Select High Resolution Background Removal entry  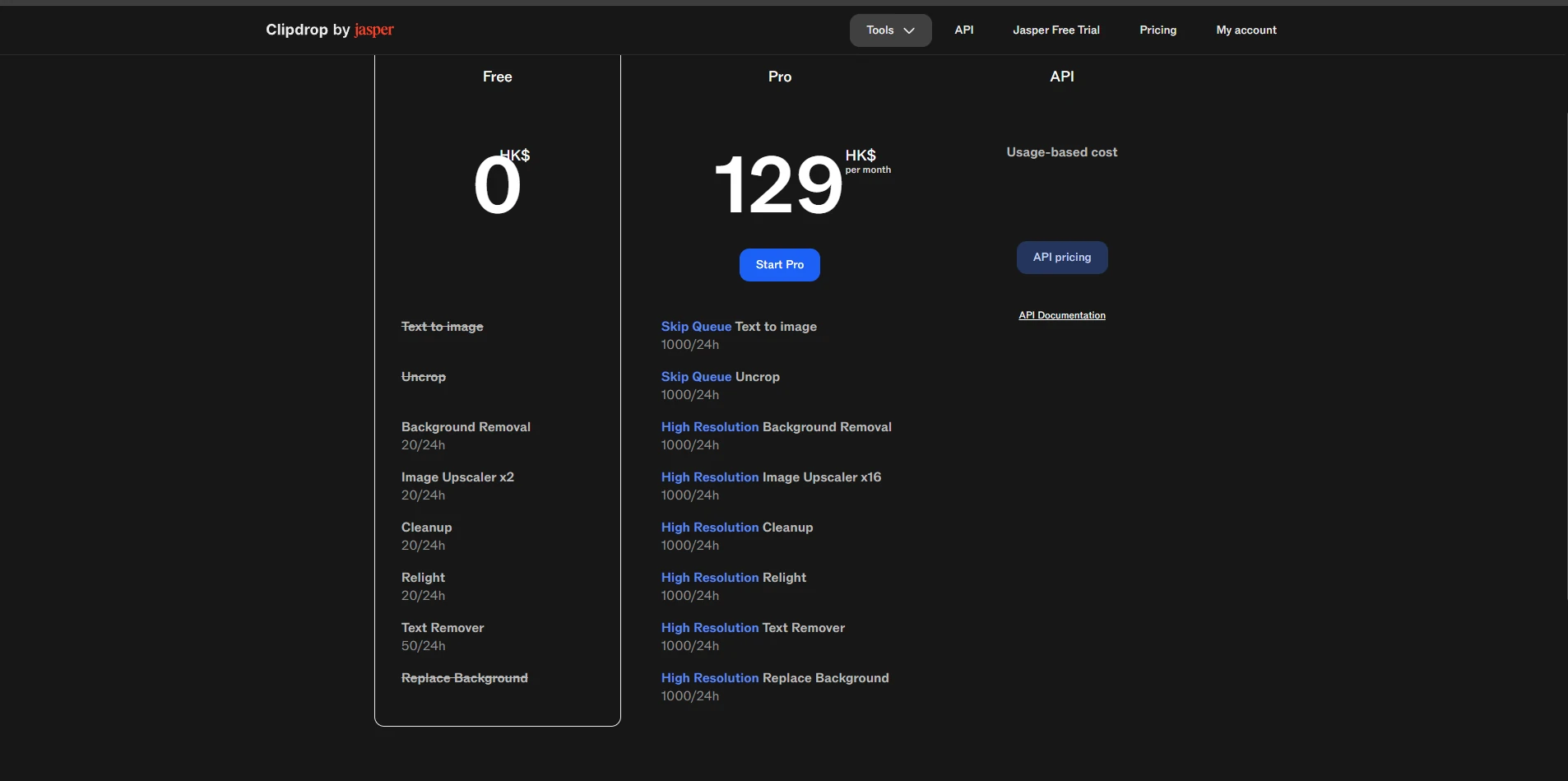777,427
